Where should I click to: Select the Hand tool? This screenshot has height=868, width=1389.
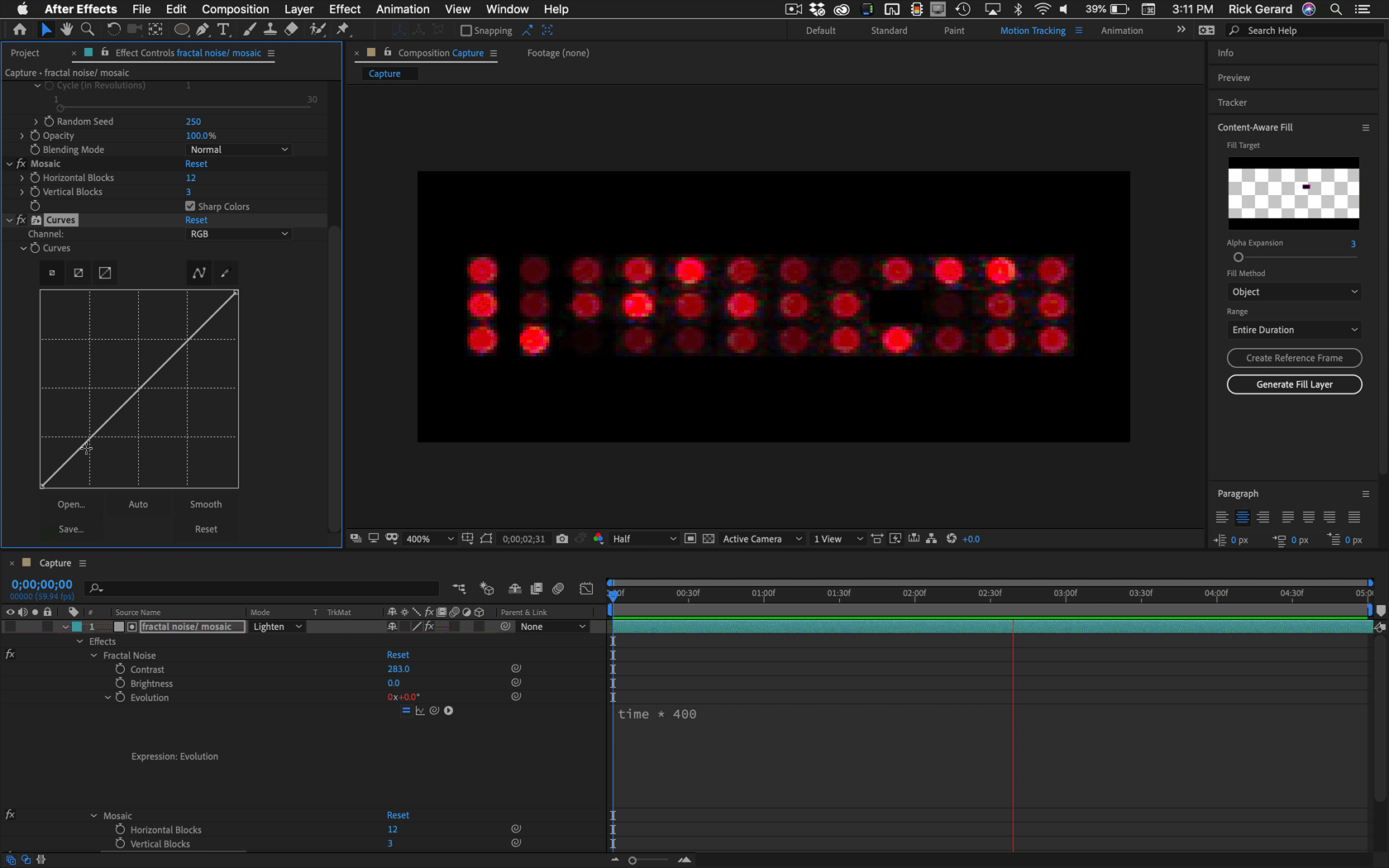[x=66, y=30]
